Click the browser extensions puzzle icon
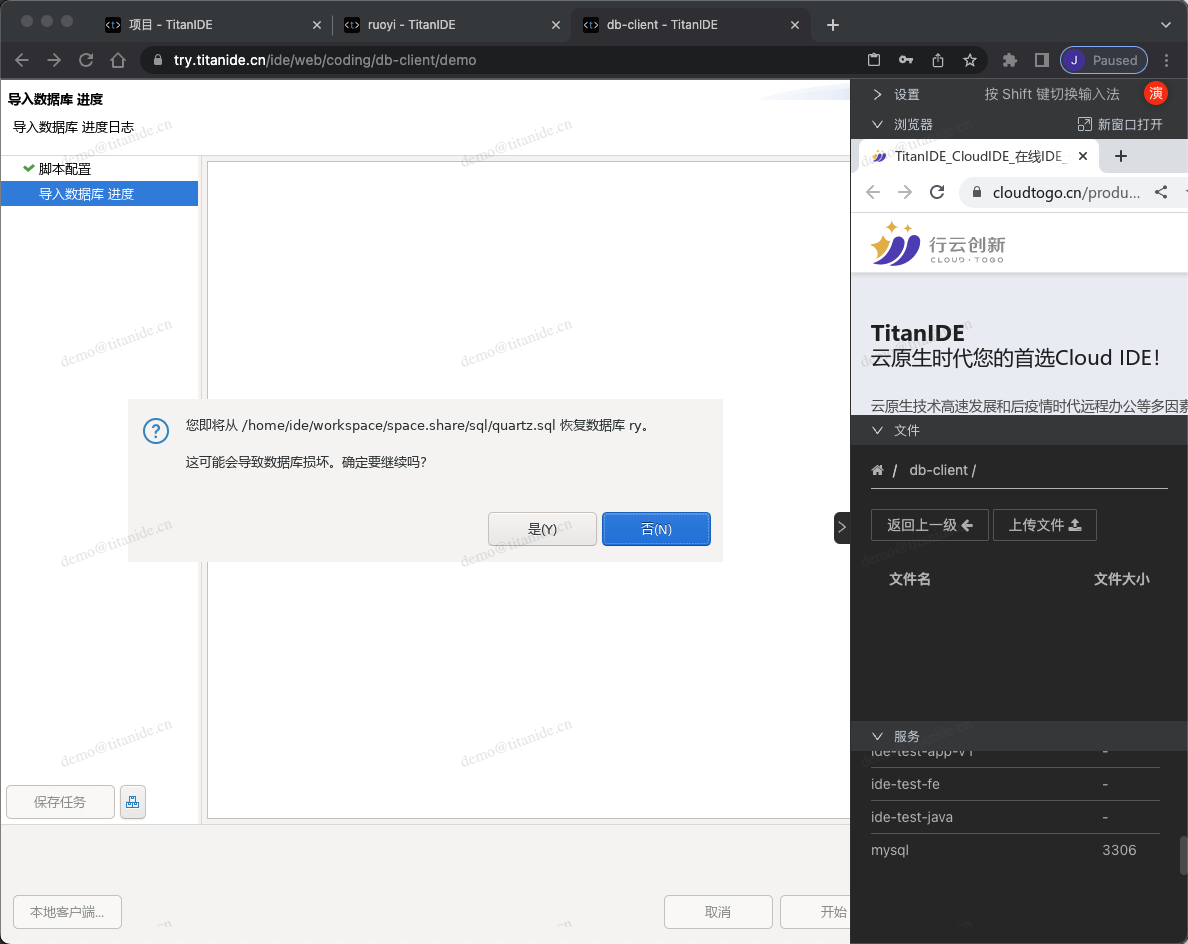This screenshot has height=944, width=1188. [1009, 60]
